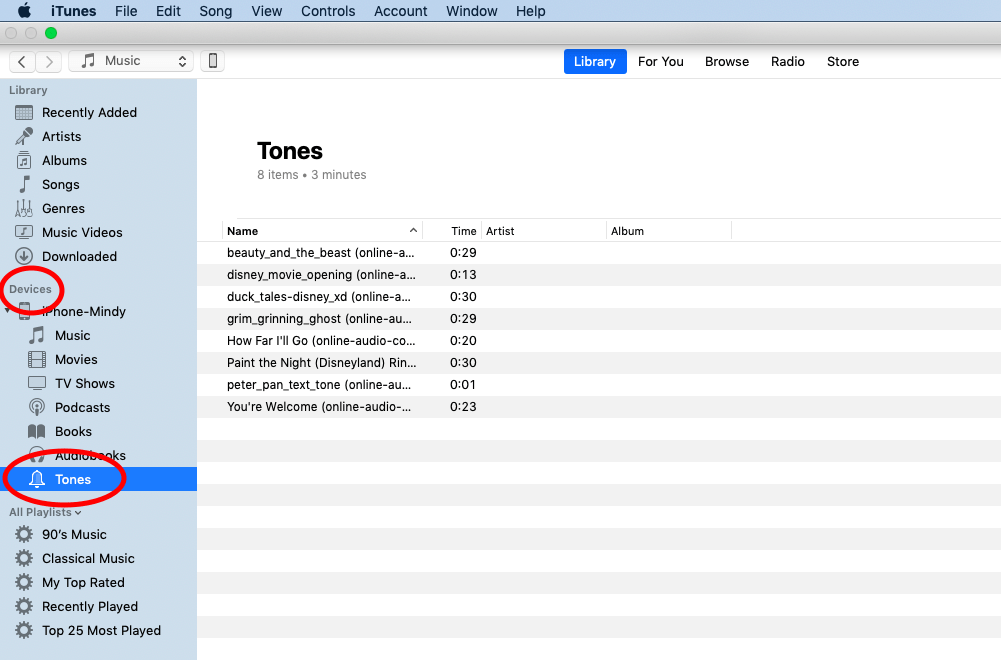Click the My Top Rated gear icon
Viewport: 1001px width, 660px height.
tap(24, 582)
